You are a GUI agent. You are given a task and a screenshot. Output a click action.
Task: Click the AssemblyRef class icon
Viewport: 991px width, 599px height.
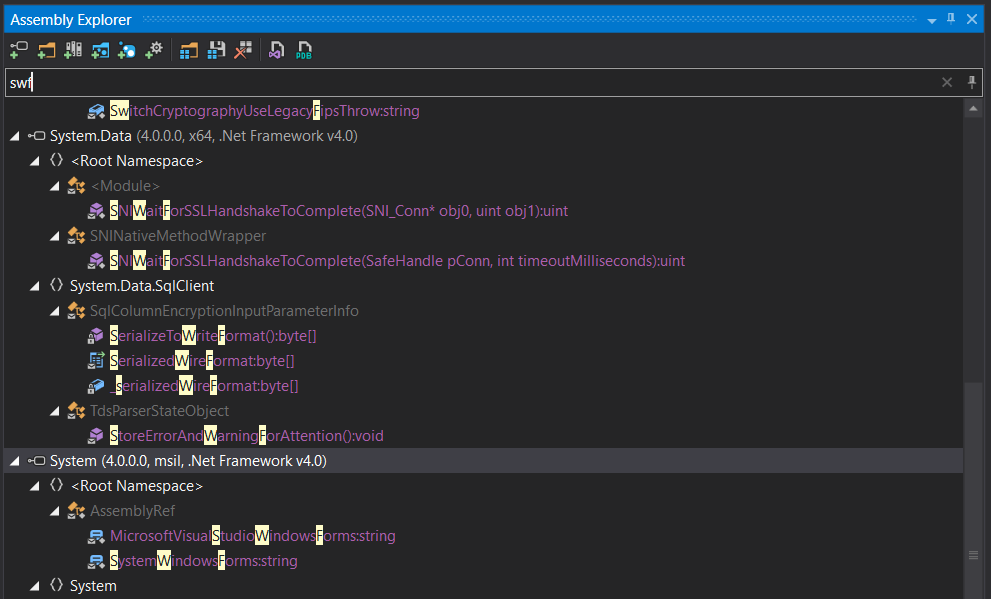coord(76,511)
